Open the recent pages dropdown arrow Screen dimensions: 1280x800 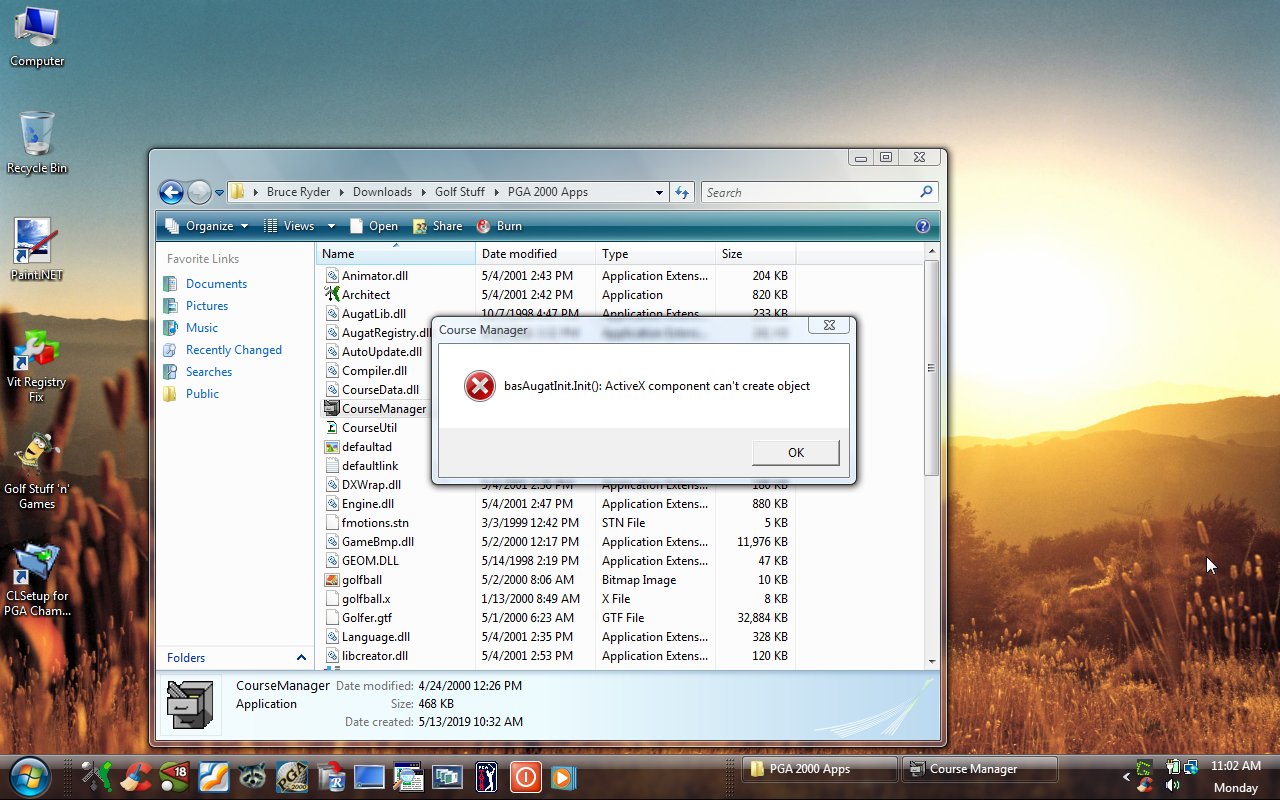click(219, 193)
